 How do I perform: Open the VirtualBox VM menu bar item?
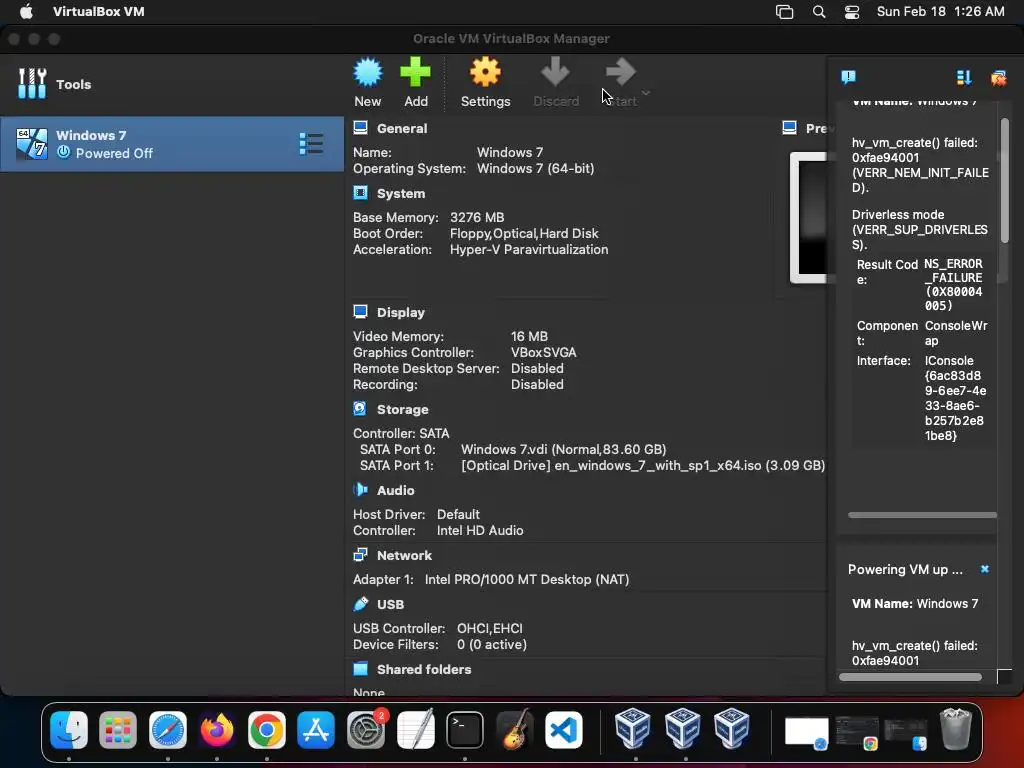(x=99, y=11)
